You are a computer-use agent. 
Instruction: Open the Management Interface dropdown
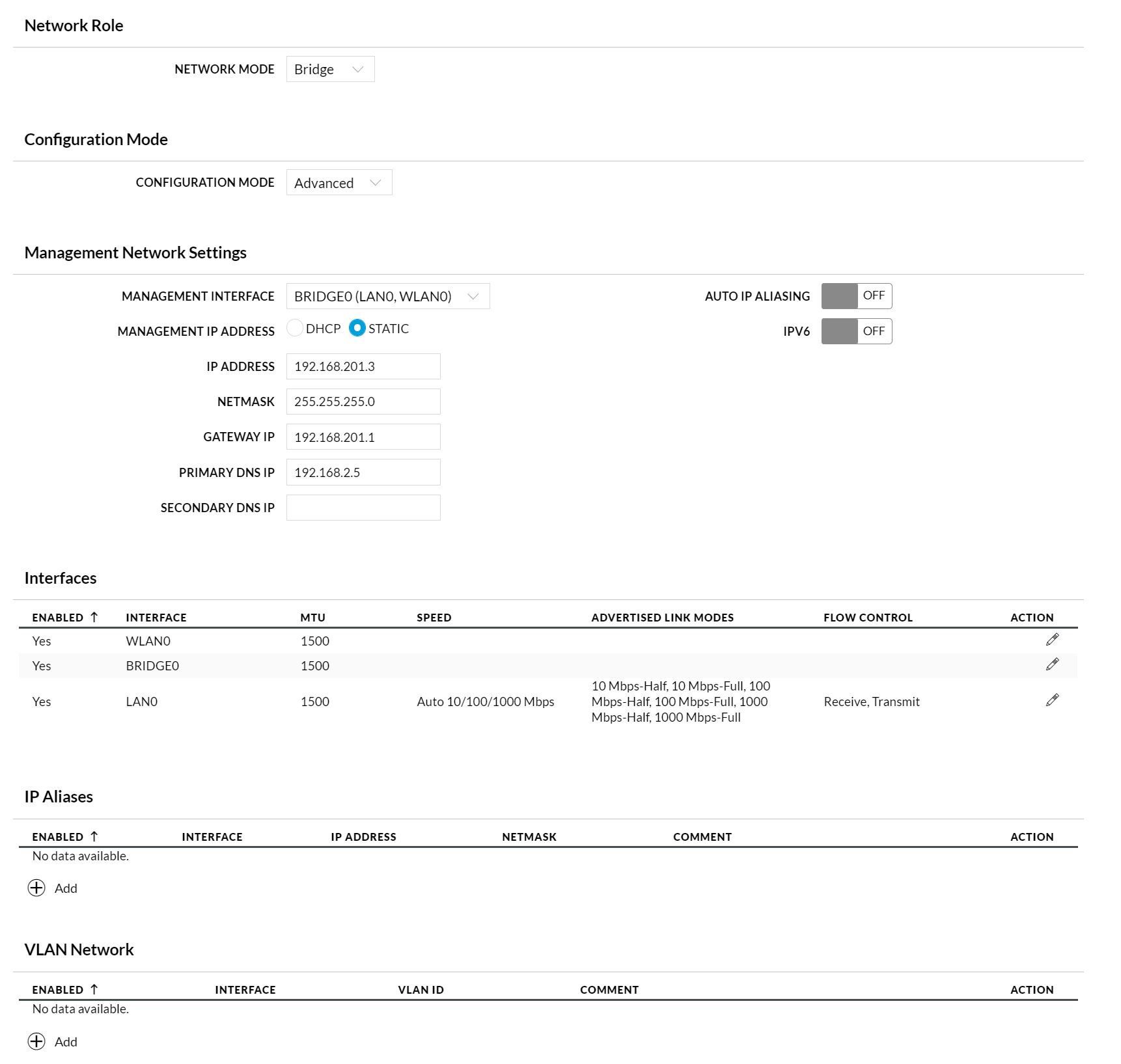point(388,296)
